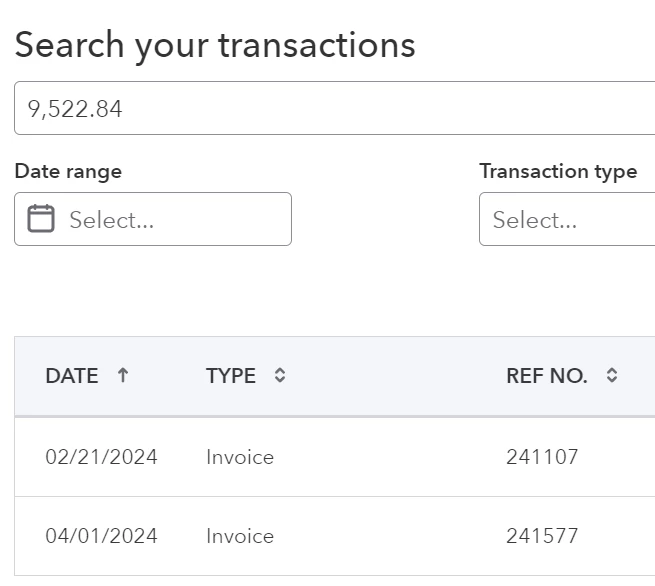The image size is (655, 586).
Task: Open the Transaction type dropdown
Action: (567, 219)
